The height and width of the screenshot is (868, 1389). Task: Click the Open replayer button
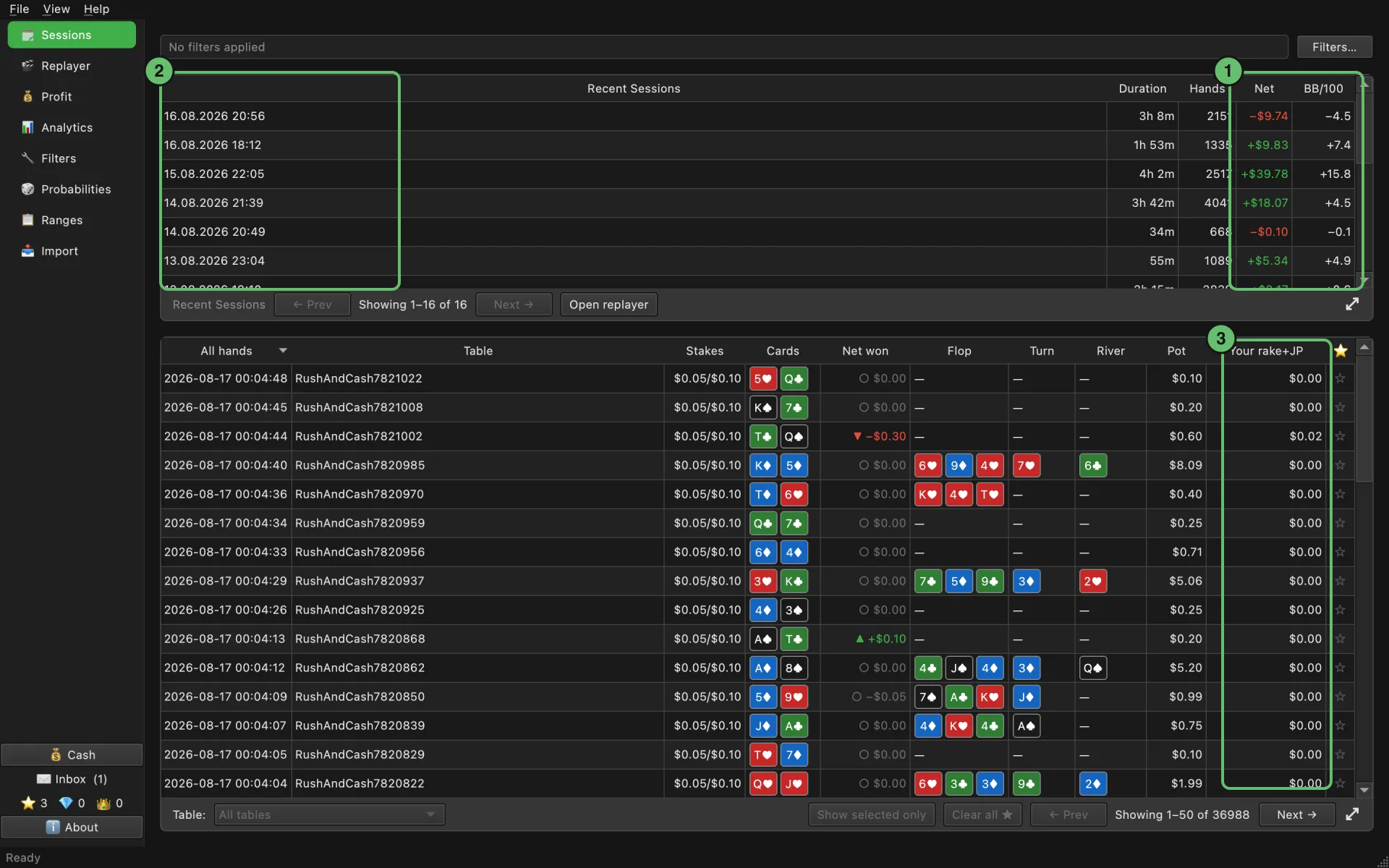coord(609,305)
